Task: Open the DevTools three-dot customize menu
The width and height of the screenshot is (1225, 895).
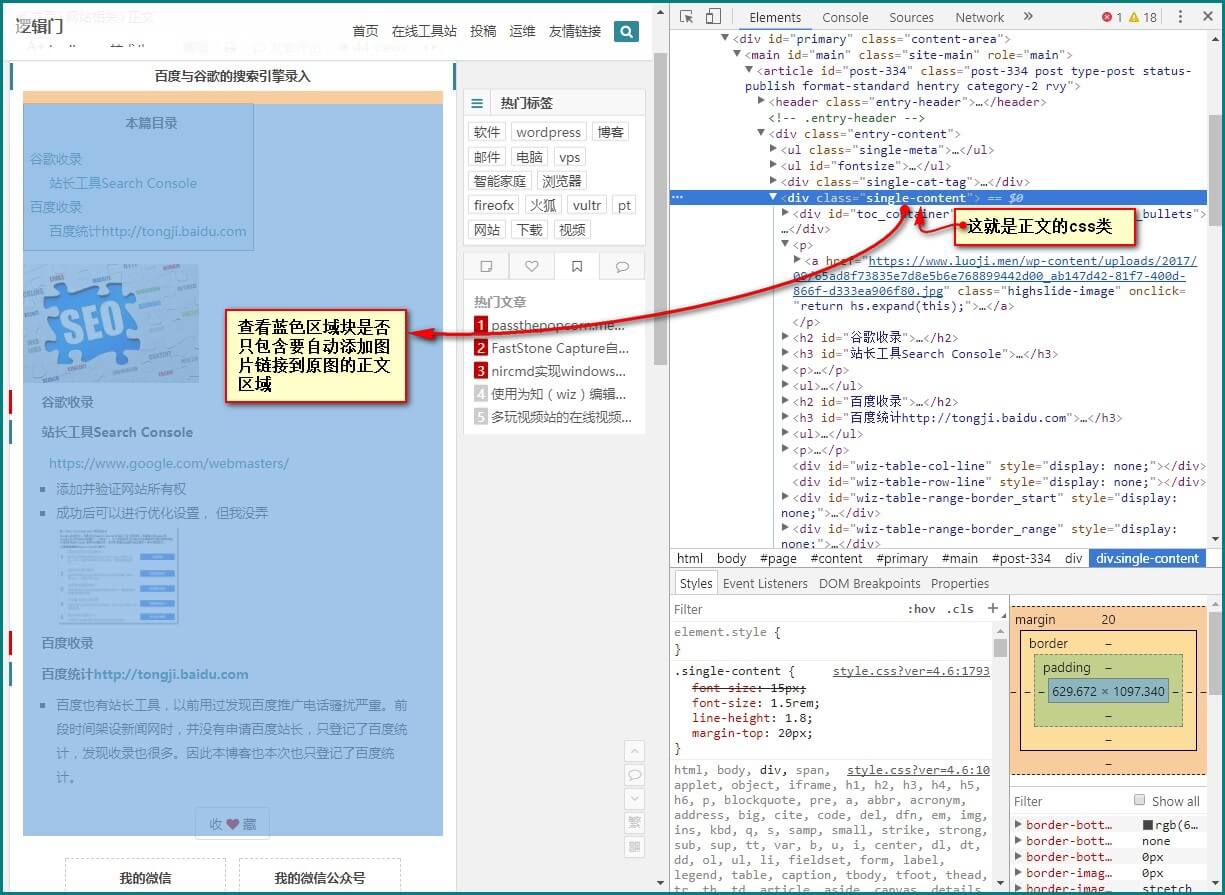Action: click(x=1180, y=17)
